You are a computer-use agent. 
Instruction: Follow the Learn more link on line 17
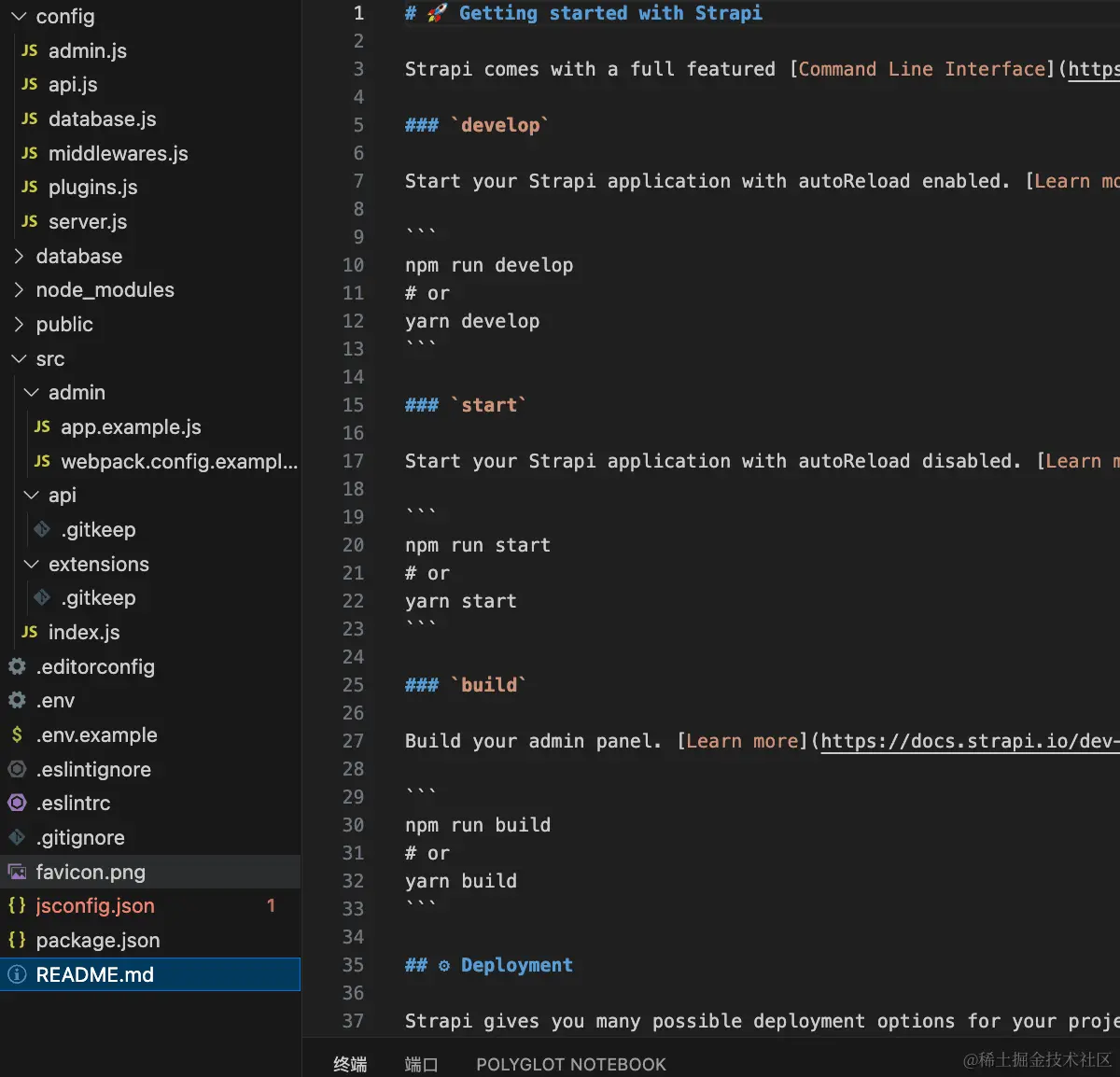coord(1084,461)
